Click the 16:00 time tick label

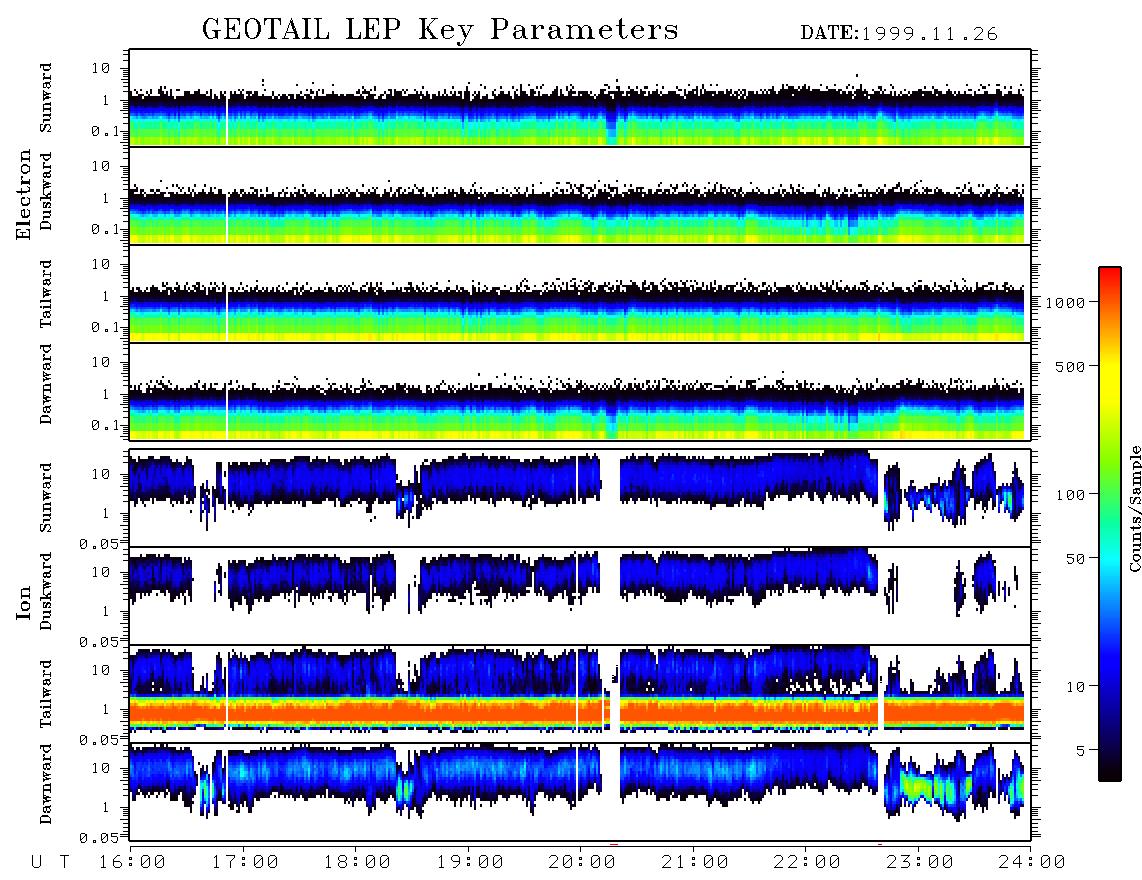pyautogui.click(x=133, y=863)
